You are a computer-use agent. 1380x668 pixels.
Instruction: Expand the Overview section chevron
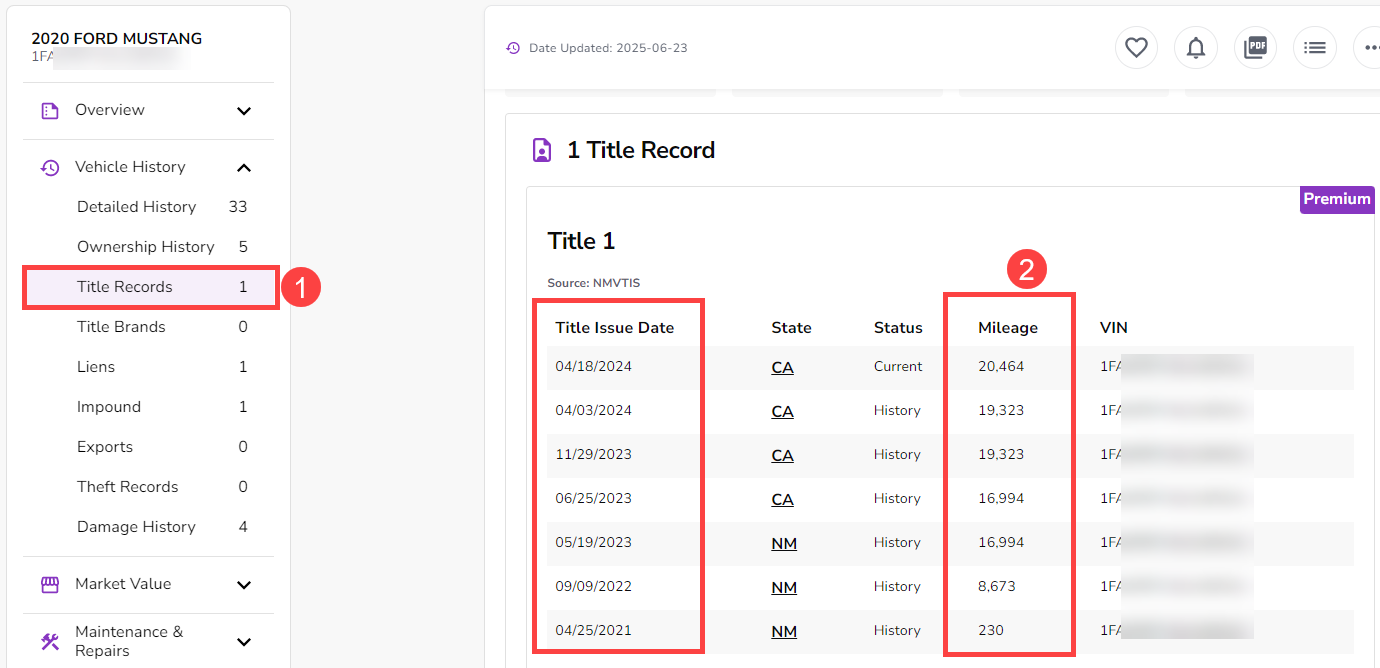244,111
